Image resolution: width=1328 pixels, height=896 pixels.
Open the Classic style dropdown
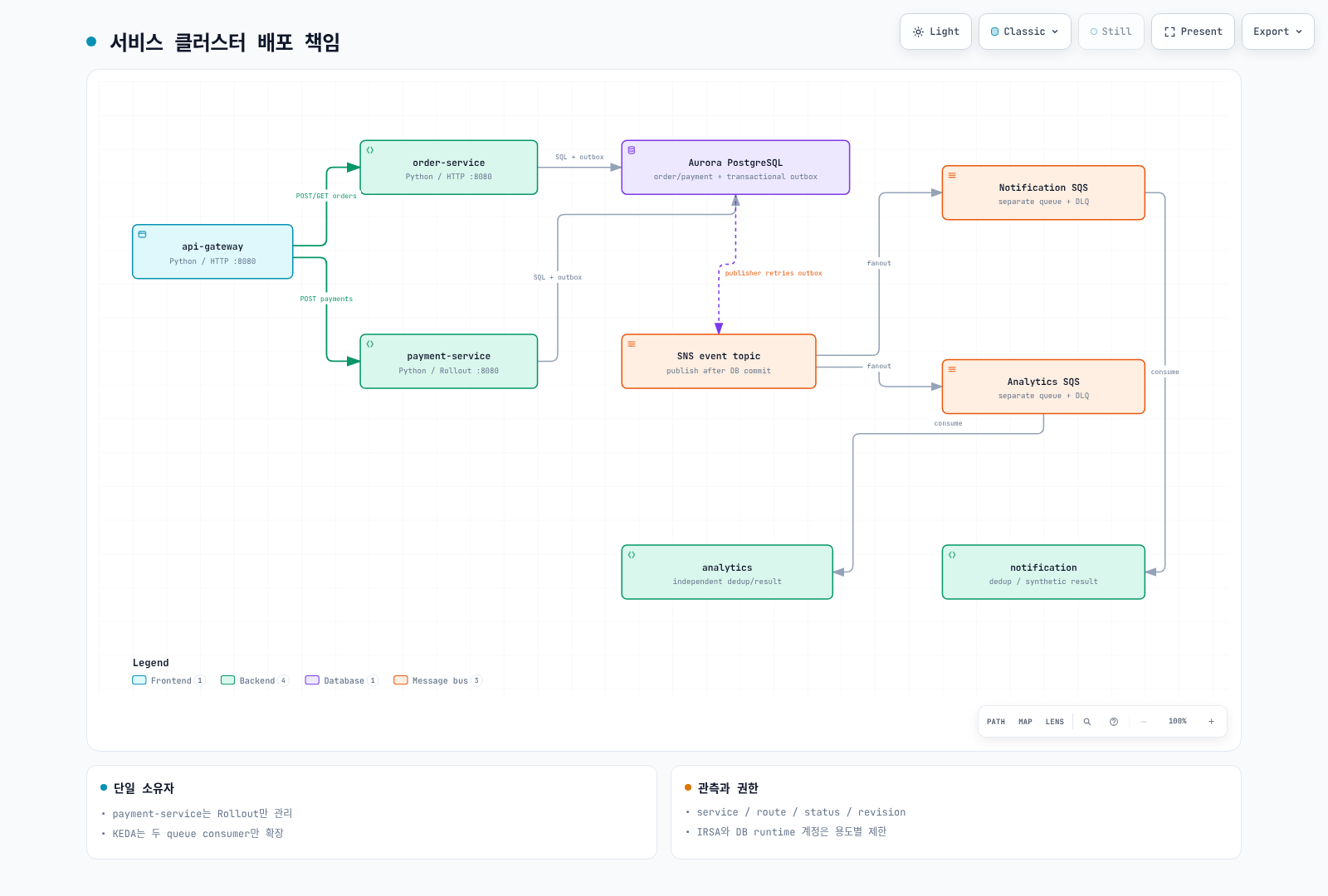(1025, 32)
